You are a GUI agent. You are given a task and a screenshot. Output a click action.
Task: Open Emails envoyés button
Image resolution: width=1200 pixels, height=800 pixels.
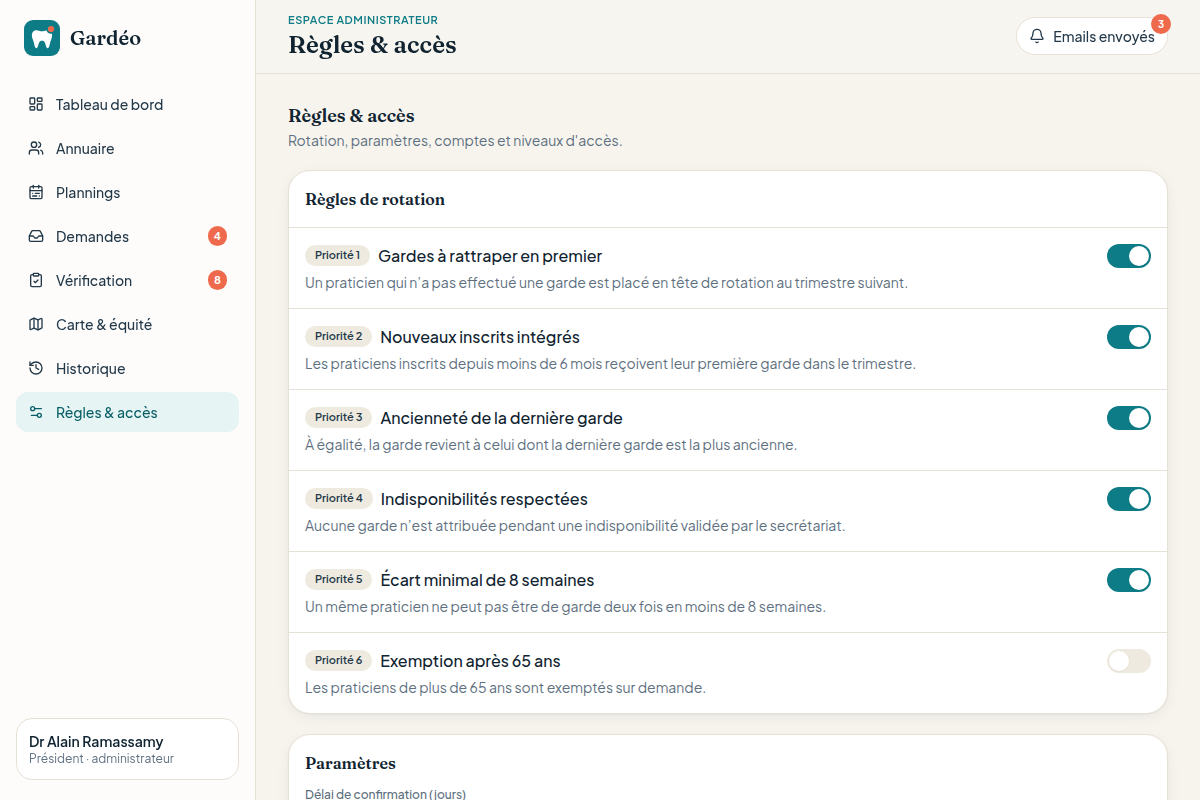tap(1092, 36)
